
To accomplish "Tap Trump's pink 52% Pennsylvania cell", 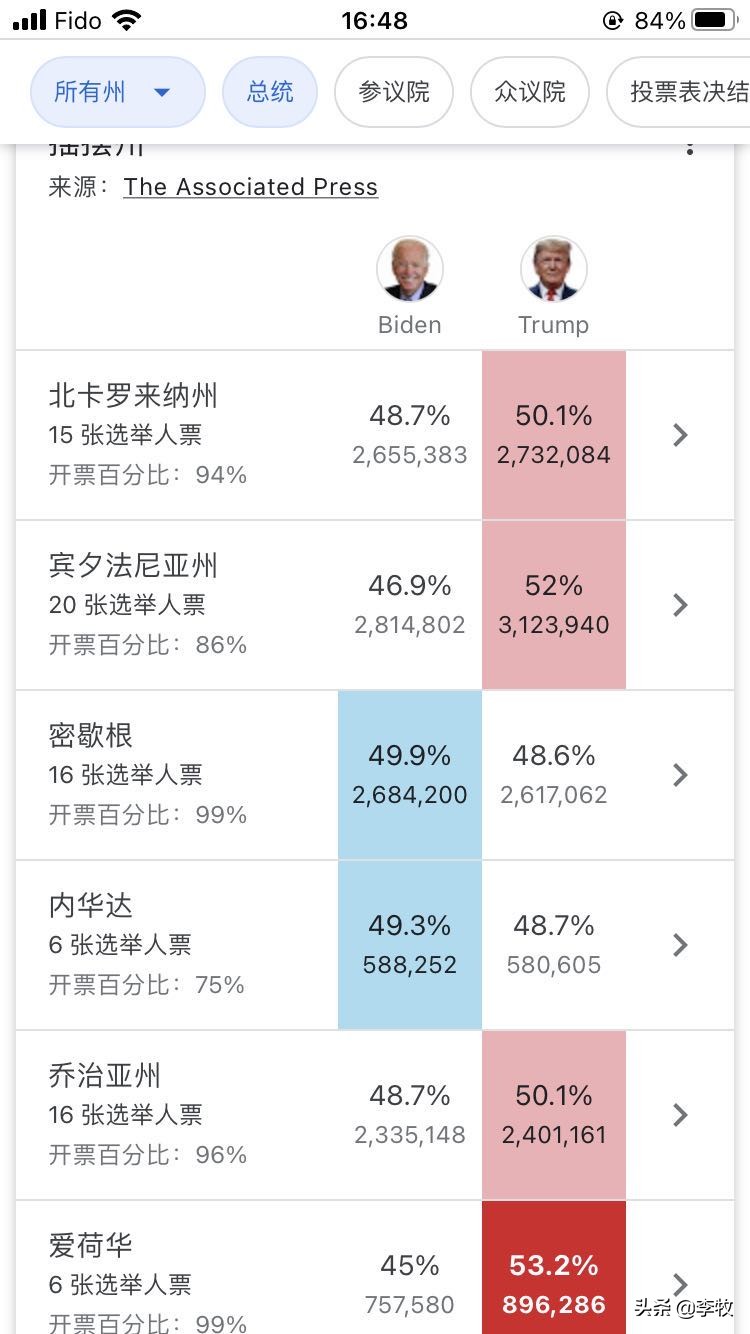I will 554,605.
